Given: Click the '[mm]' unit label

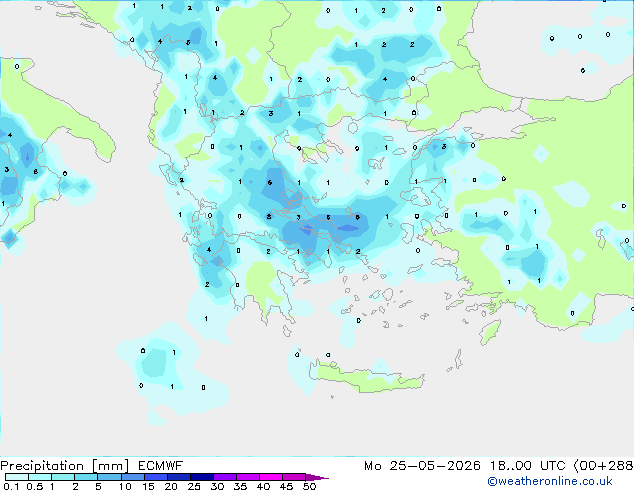Looking at the screenshot, I should (x=110, y=466).
